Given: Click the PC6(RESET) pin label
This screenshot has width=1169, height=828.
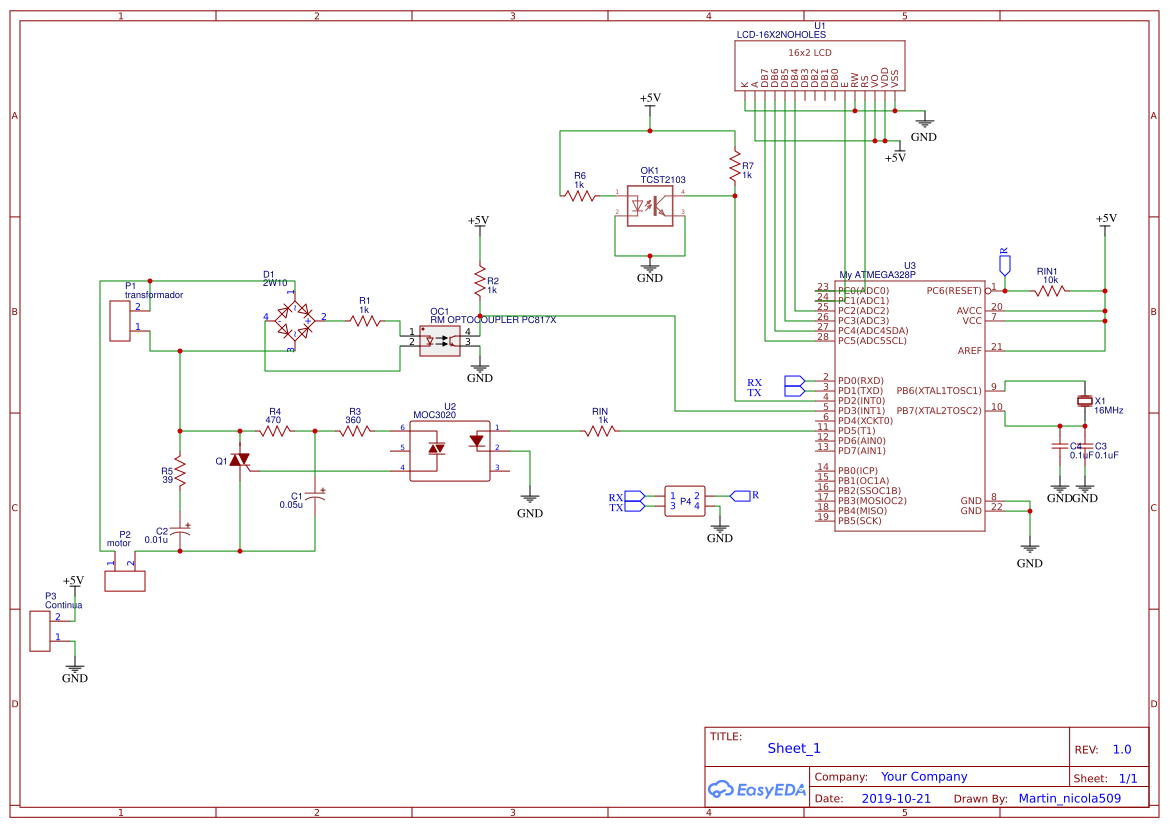Looking at the screenshot, I should (x=954, y=291).
